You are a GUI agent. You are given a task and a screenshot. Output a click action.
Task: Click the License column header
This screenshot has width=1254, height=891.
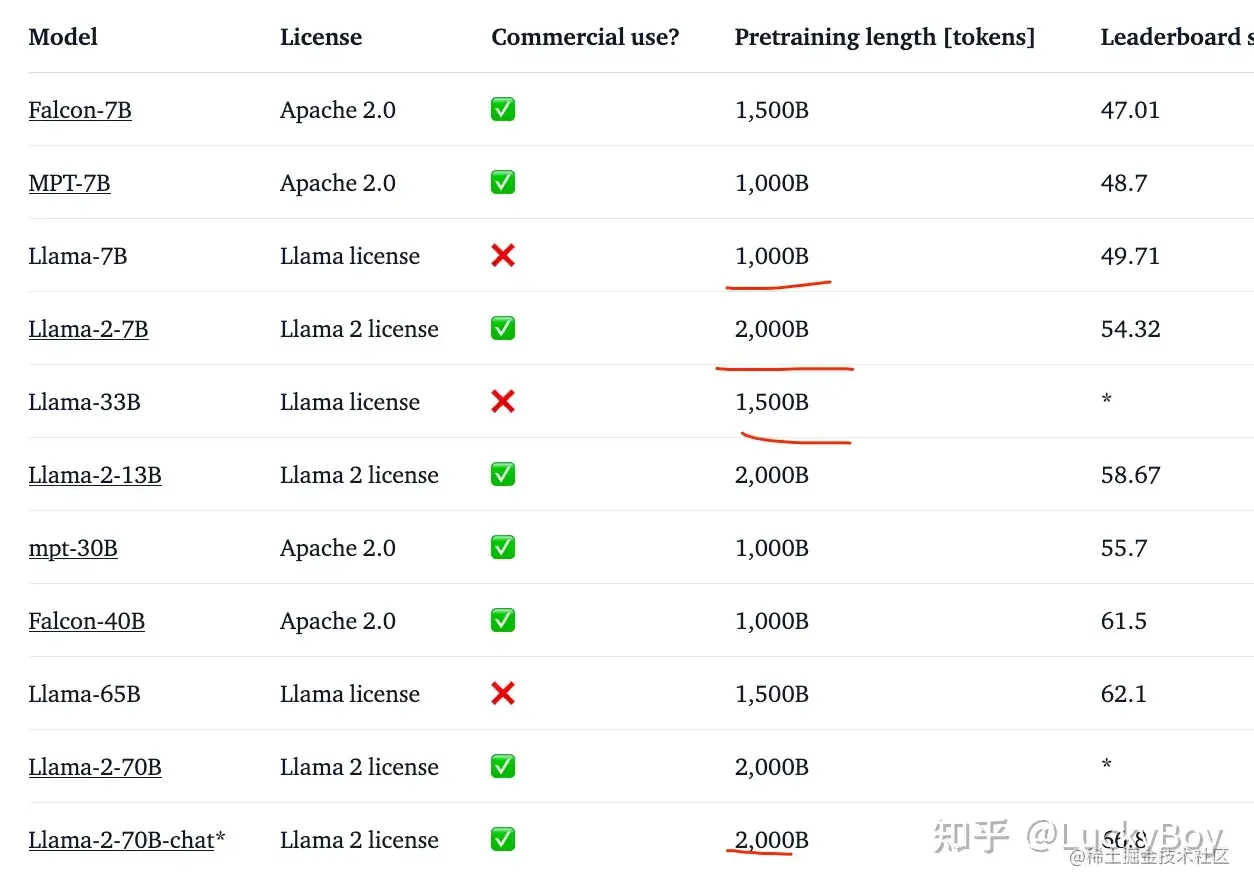[321, 38]
